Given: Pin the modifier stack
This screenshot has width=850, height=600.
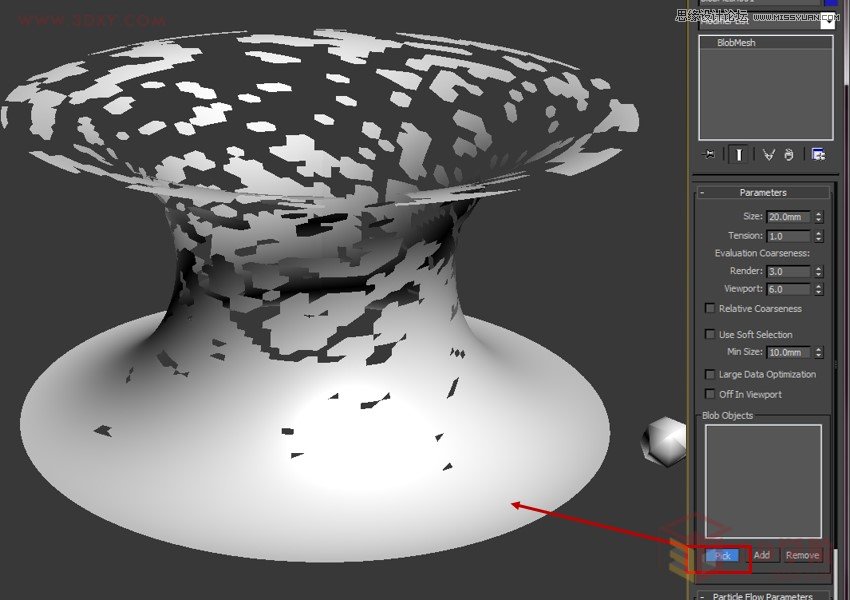Looking at the screenshot, I should 711,153.
